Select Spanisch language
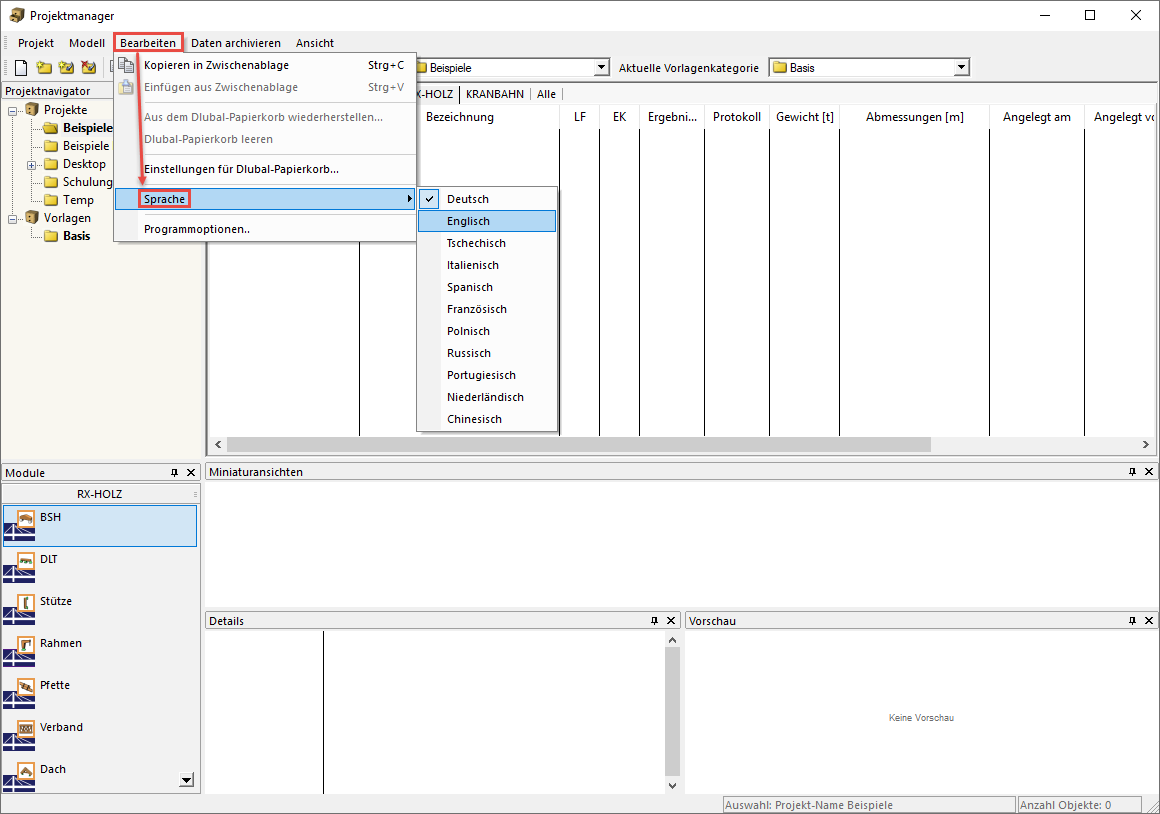Viewport: 1160px width, 814px height. (487, 287)
